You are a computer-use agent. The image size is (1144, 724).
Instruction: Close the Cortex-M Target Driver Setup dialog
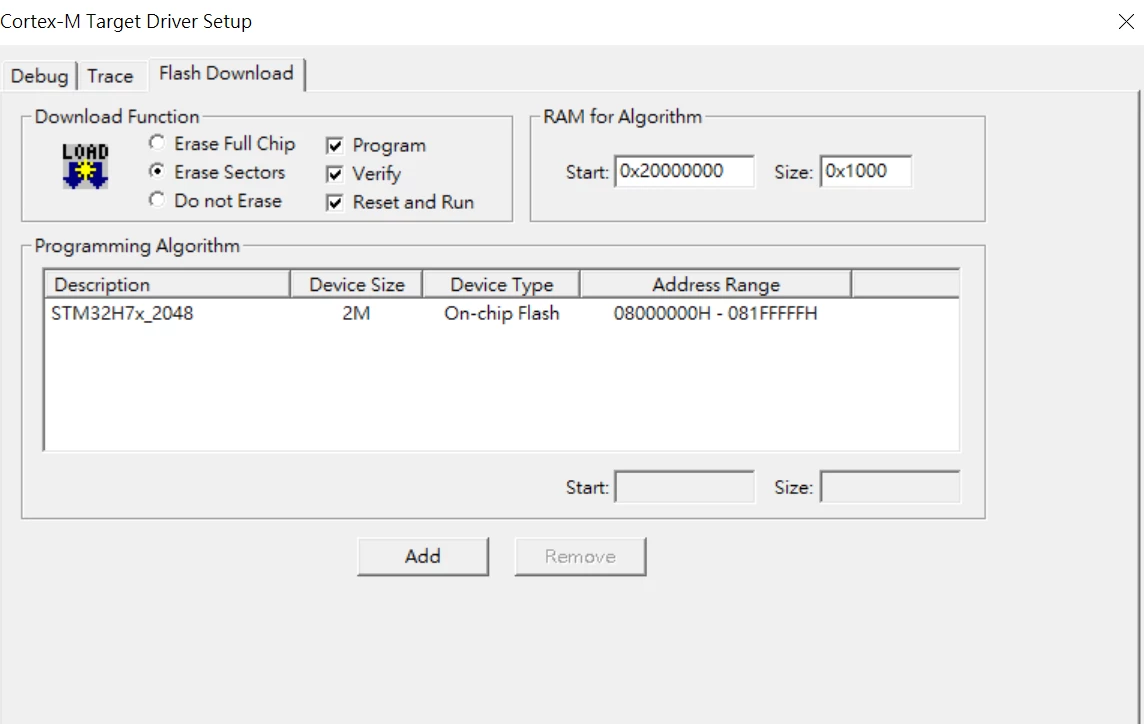pyautogui.click(x=1126, y=22)
